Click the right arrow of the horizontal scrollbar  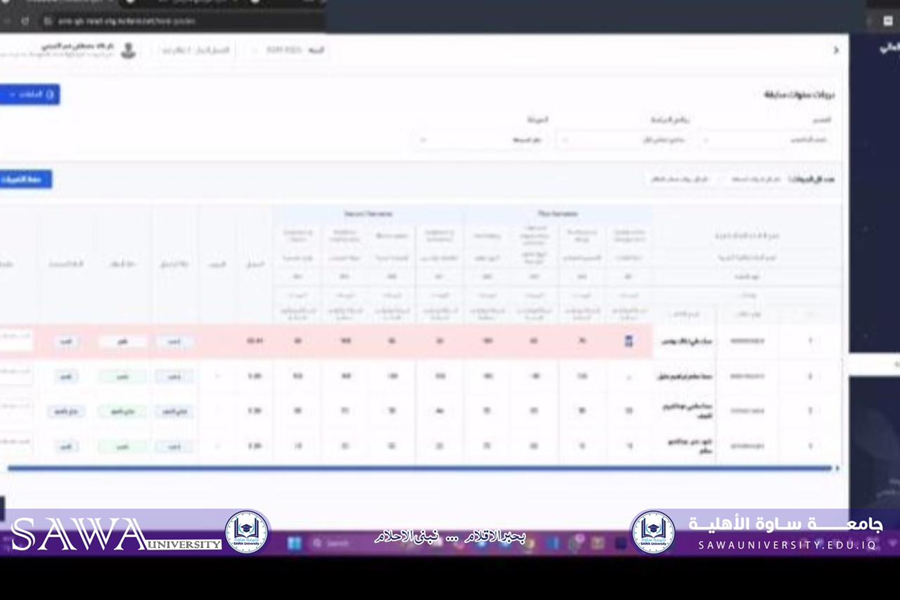(836, 468)
